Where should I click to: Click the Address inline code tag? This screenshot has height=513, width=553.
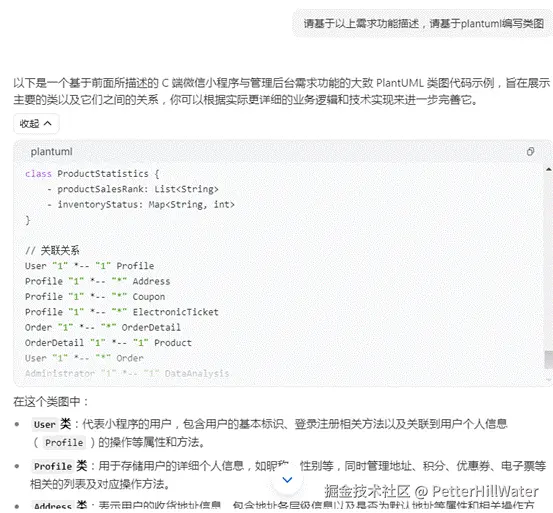coord(53,506)
